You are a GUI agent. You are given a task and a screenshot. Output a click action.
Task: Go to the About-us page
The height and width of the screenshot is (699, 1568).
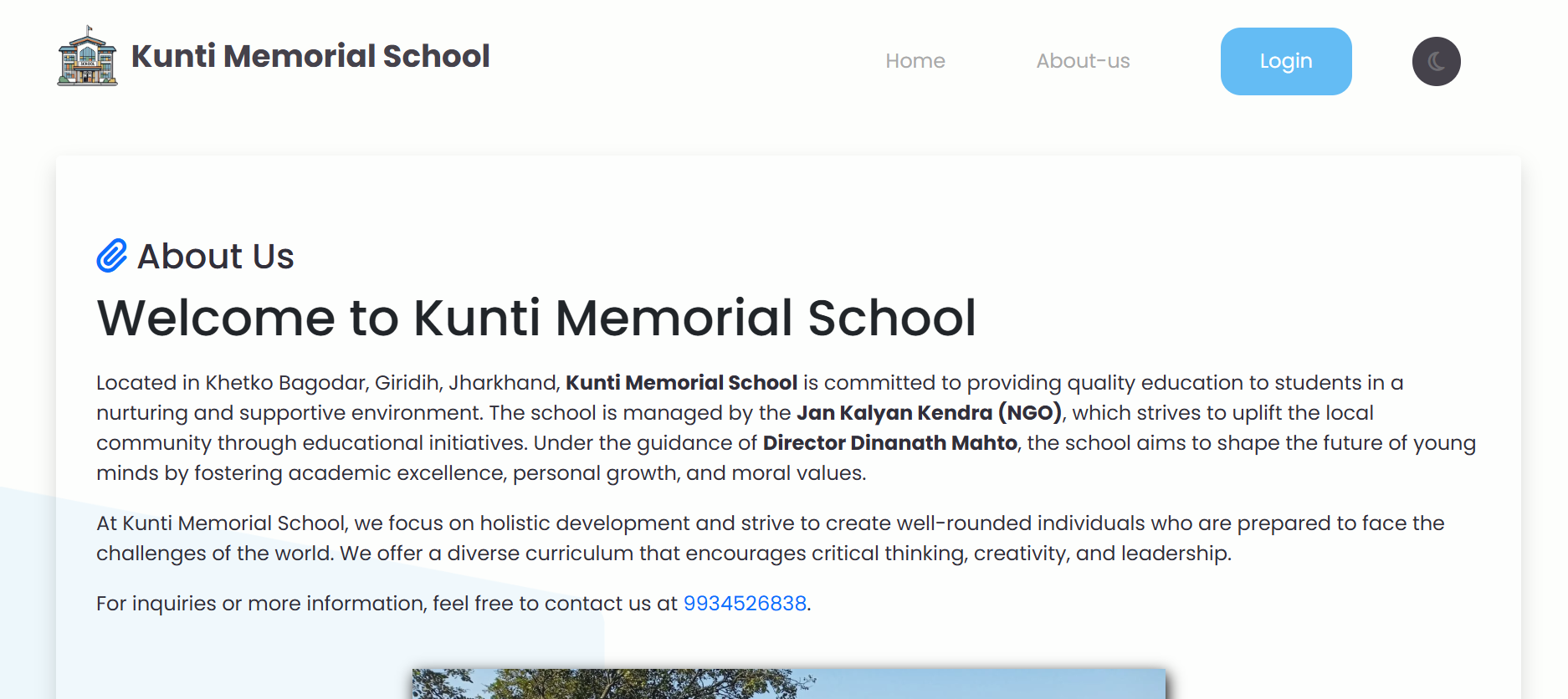coord(1083,61)
